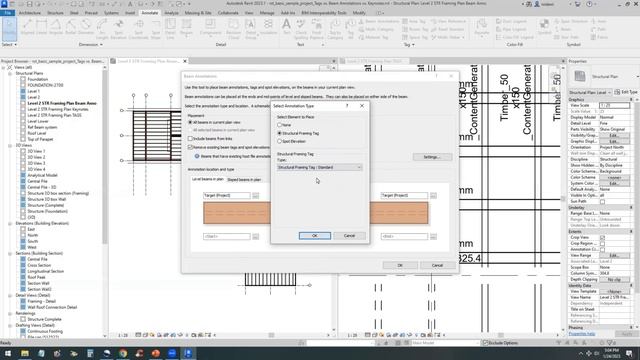The image size is (640, 360).
Task: Open Structural Framing Tag type dropdown
Action: point(319,167)
